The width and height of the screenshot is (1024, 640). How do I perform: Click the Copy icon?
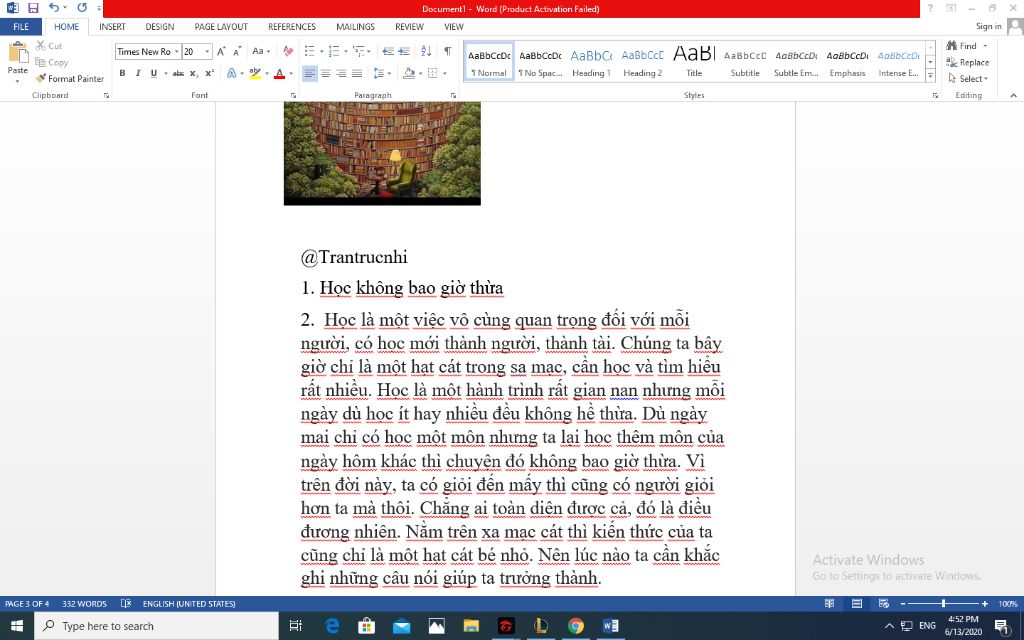coord(40,62)
